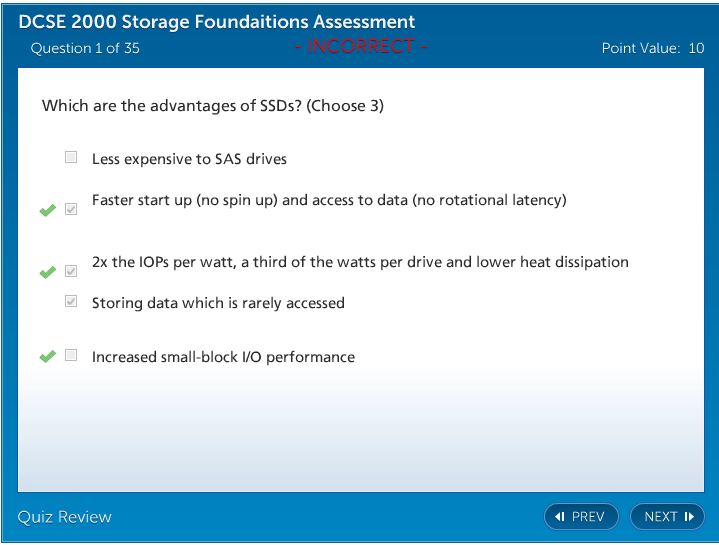Viewport: 719px width, 545px height.
Task: Select the answer text "Increased small-block I/O performance"
Action: pos(223,357)
